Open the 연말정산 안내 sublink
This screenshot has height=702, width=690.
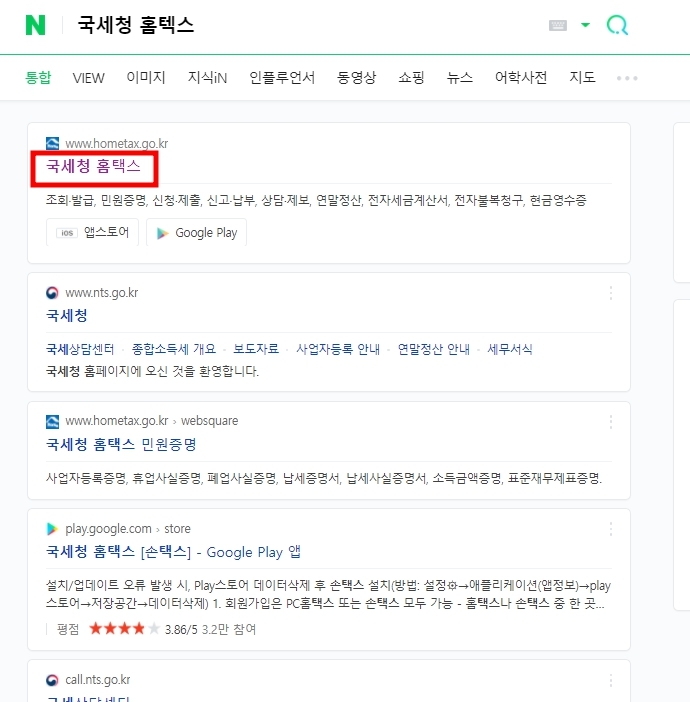point(434,349)
